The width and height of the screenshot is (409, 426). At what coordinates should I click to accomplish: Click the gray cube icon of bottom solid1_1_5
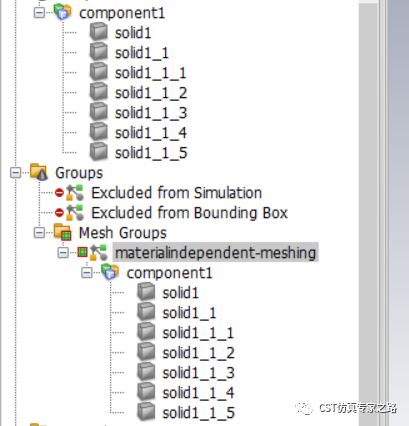coord(146,412)
